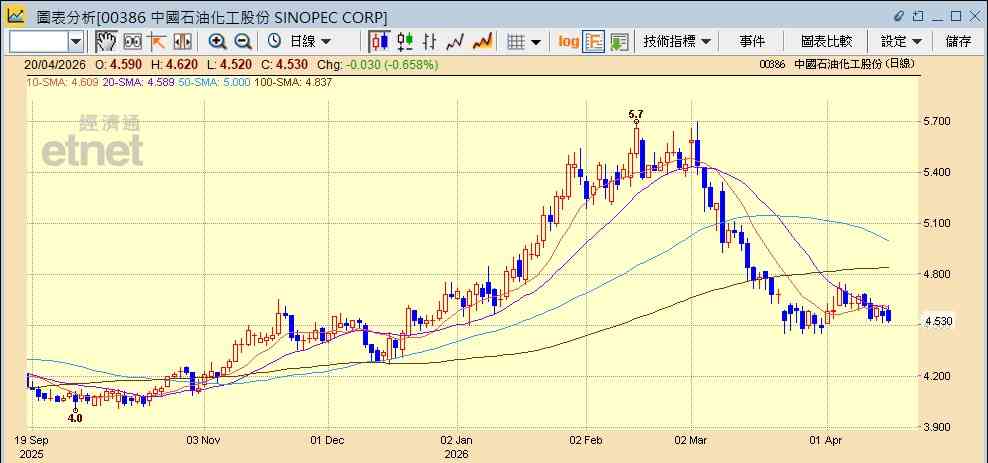Click the 02 Mar date axis label
The height and width of the screenshot is (463, 988).
[x=692, y=439]
